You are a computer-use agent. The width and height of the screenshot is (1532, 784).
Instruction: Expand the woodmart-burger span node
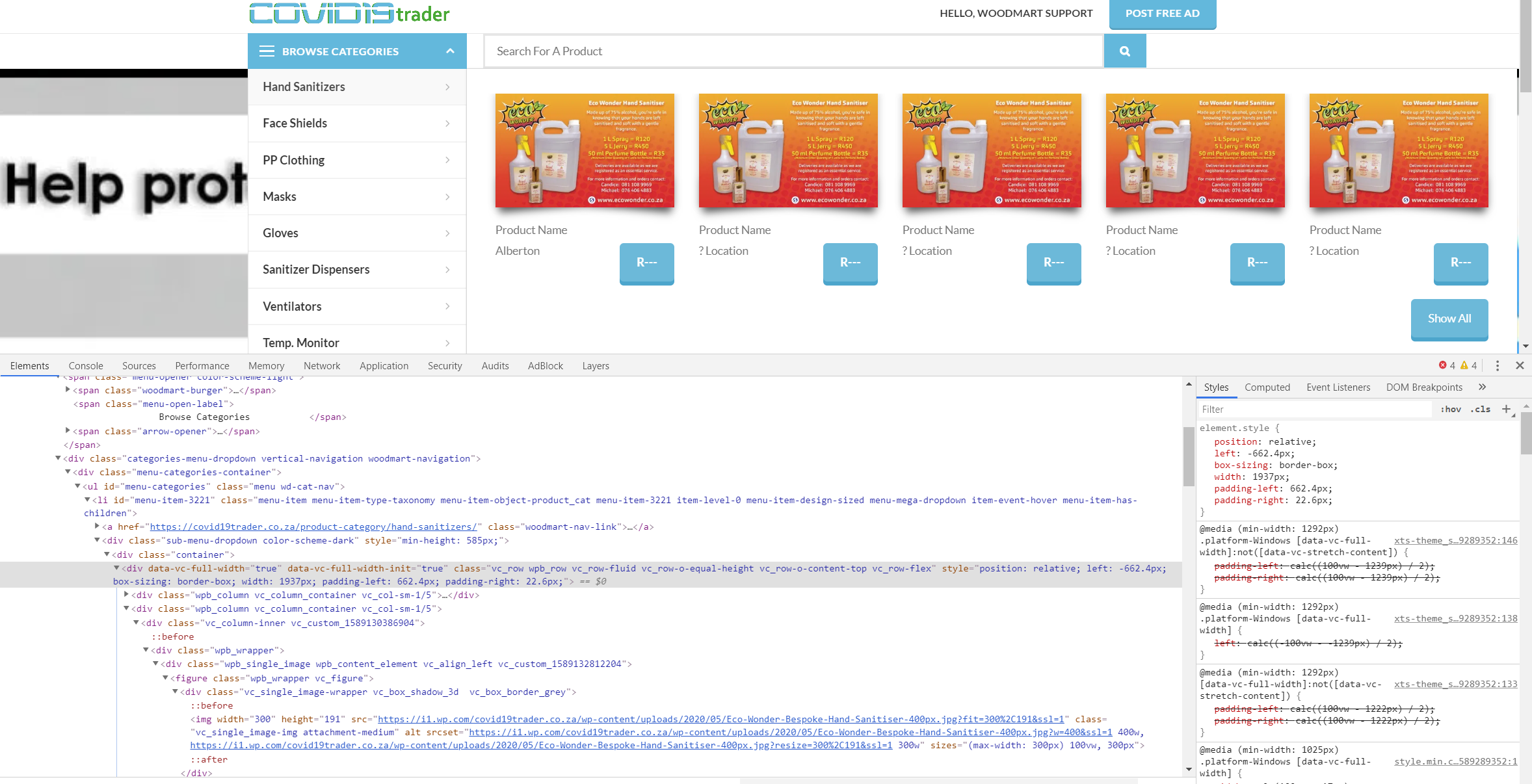[x=68, y=390]
